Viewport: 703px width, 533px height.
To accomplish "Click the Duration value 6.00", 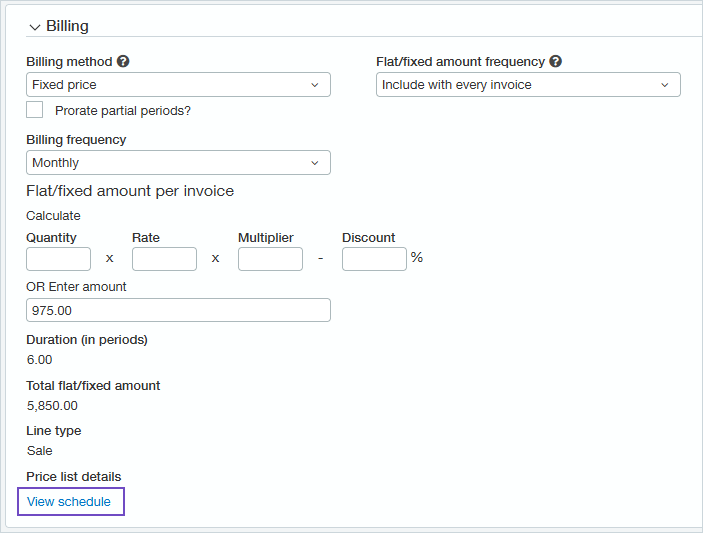I will pyautogui.click(x=40, y=359).
